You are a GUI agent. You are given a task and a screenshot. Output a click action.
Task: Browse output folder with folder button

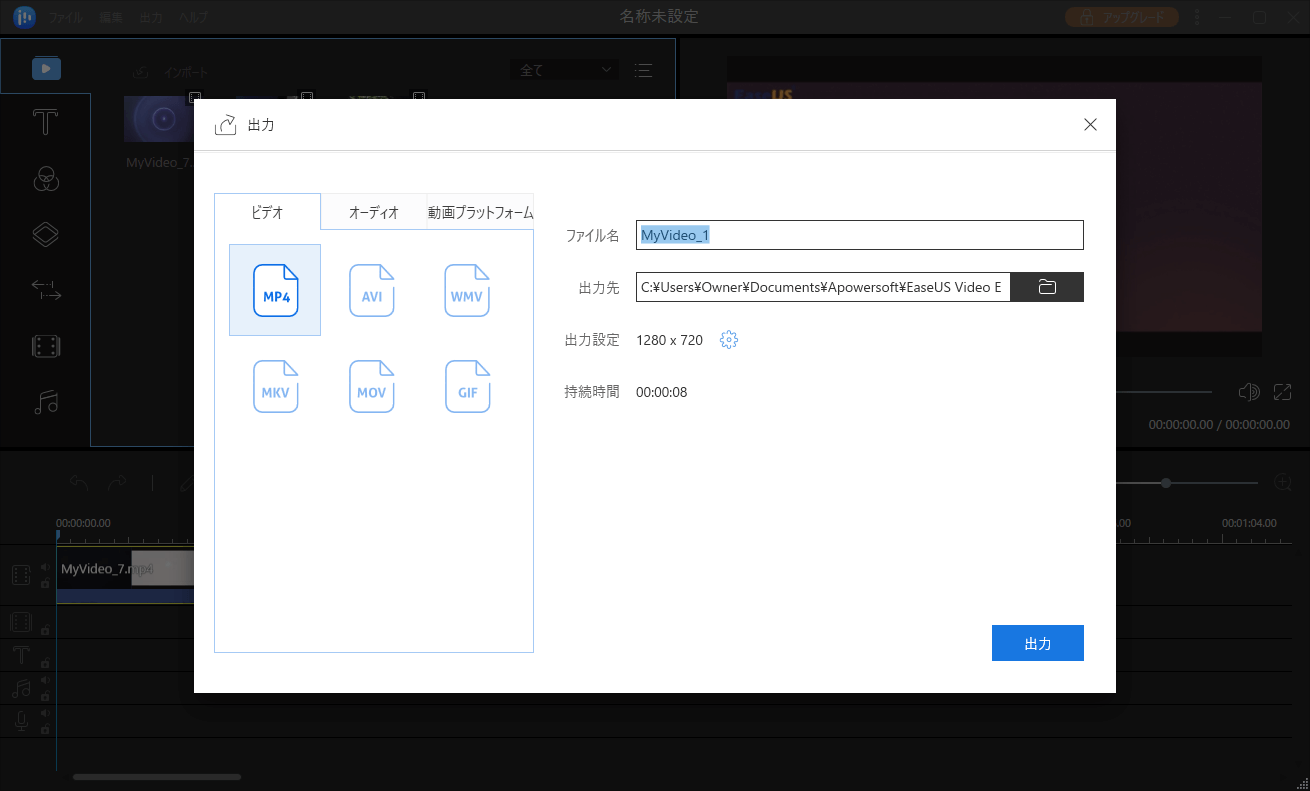(1047, 287)
